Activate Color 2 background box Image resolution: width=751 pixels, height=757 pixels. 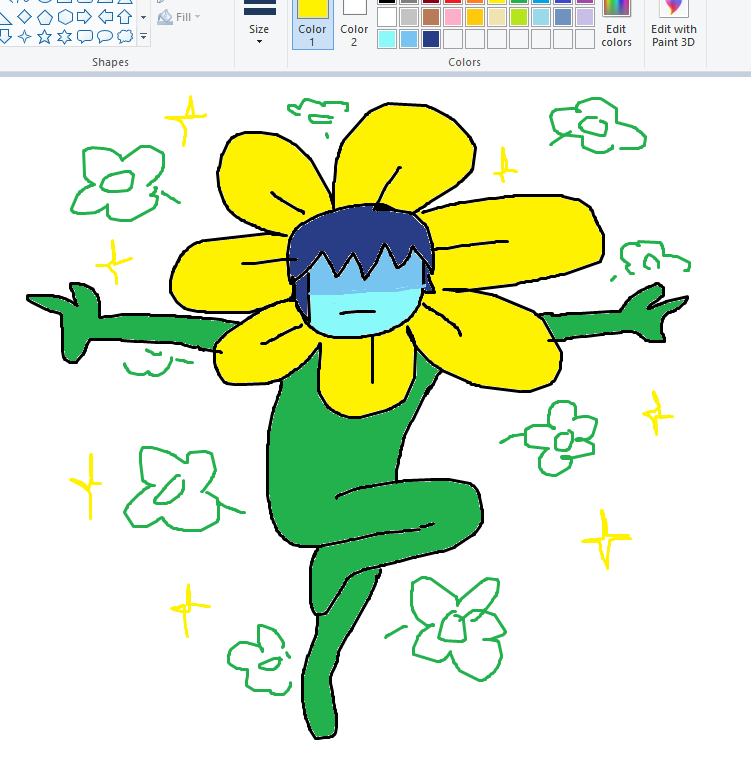354,24
